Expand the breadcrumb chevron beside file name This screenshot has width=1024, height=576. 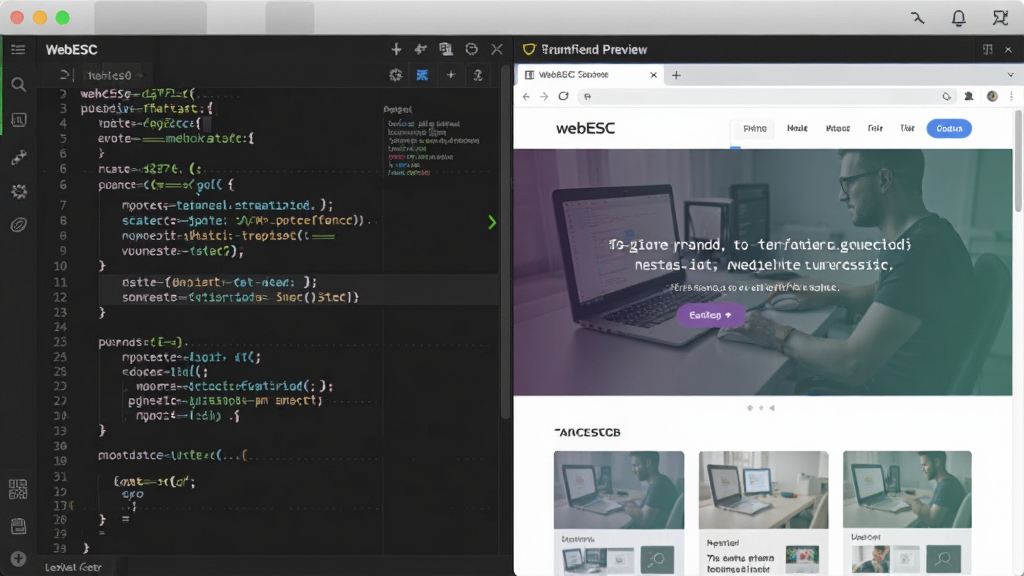coord(139,76)
